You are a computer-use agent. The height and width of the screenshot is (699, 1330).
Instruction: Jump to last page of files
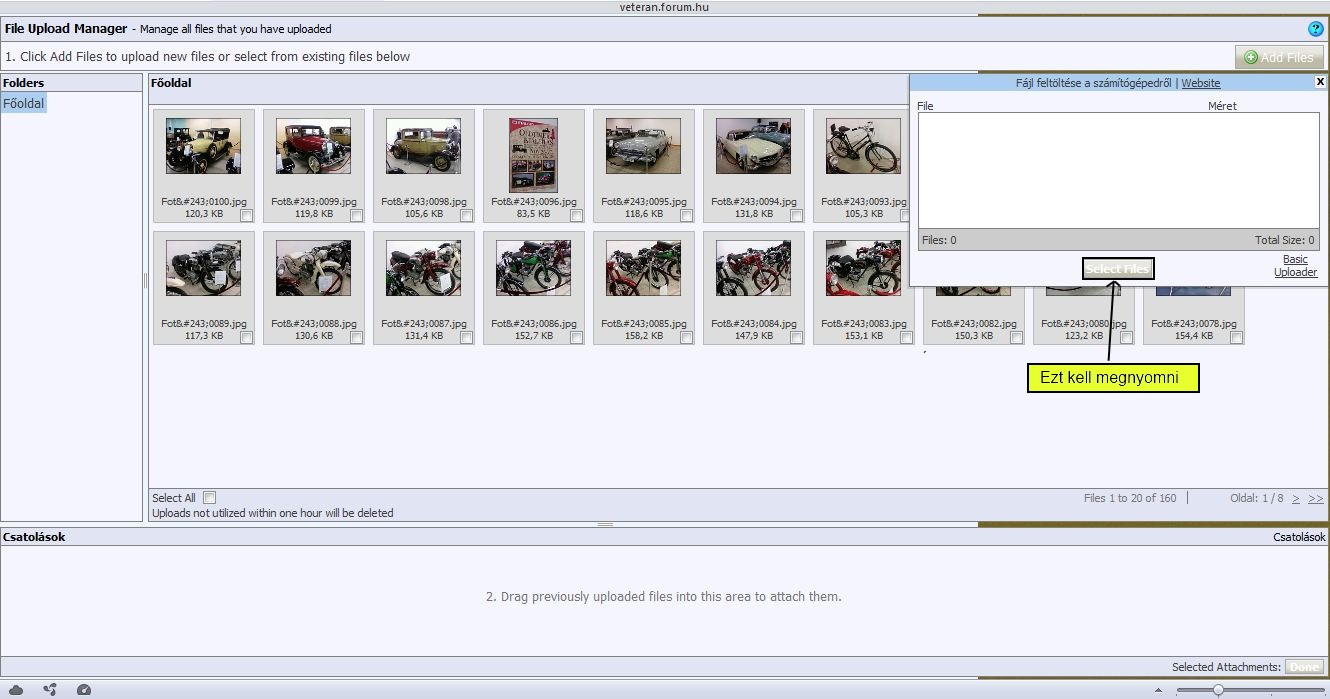pyautogui.click(x=1315, y=498)
